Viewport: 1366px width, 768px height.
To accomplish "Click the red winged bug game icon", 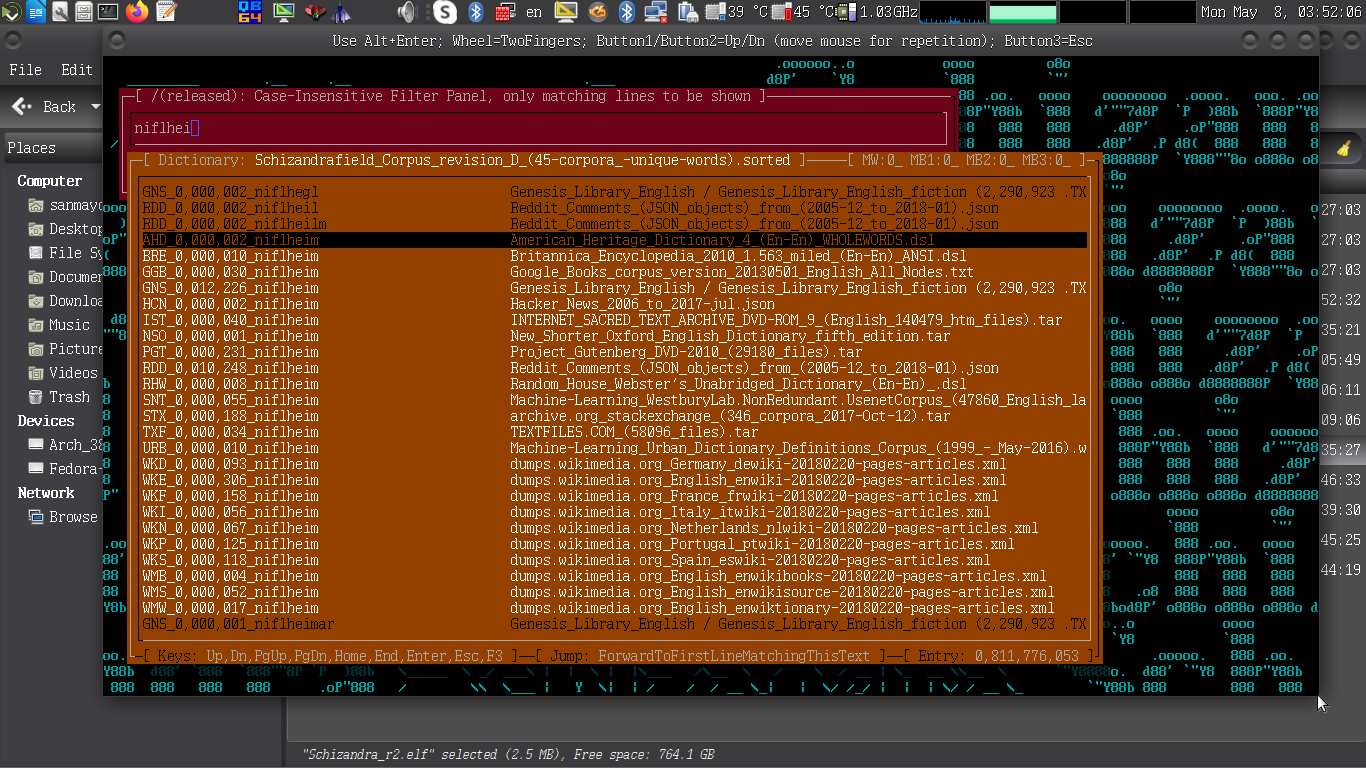I will click(314, 12).
